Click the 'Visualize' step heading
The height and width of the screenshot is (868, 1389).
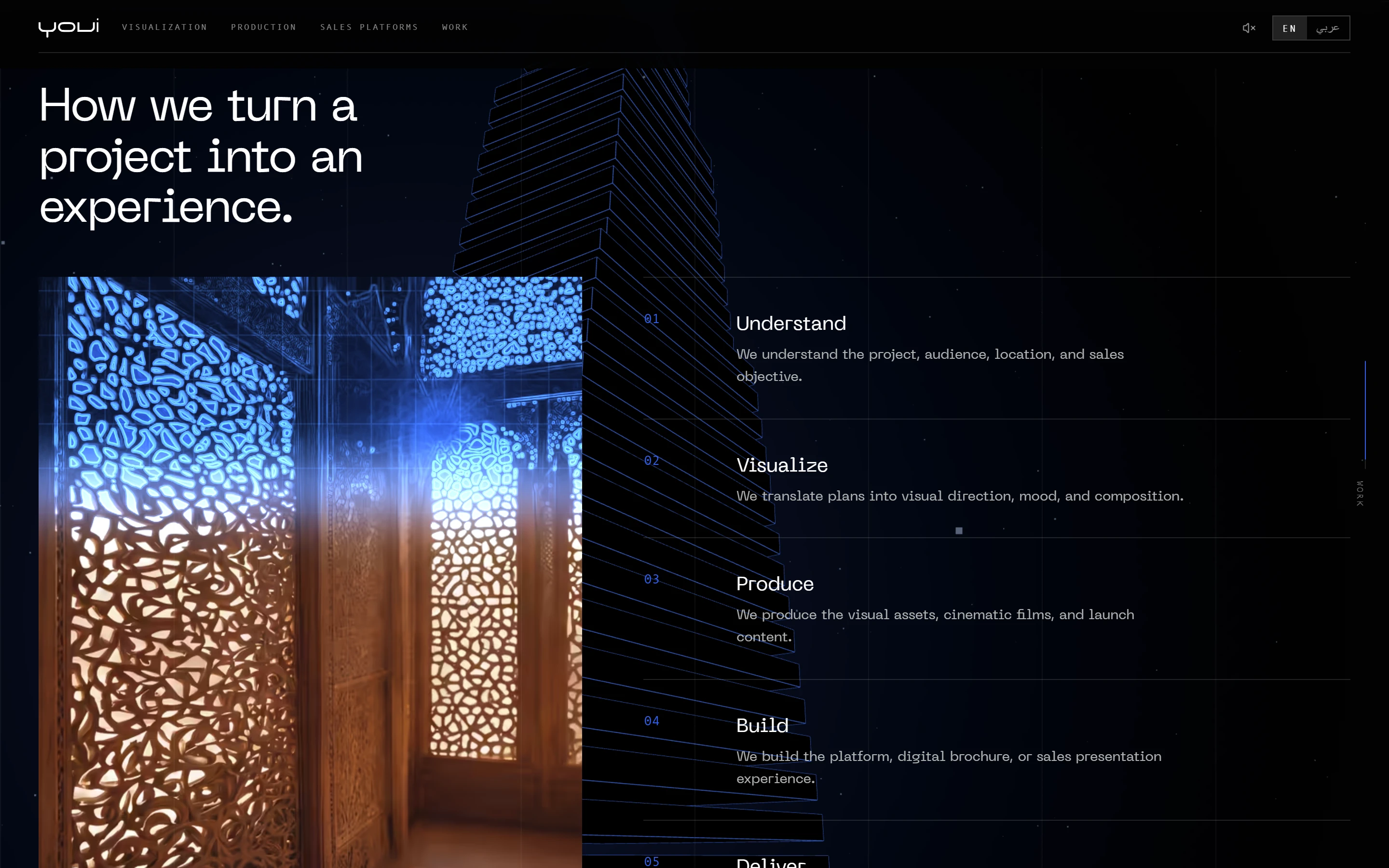pyautogui.click(x=782, y=465)
